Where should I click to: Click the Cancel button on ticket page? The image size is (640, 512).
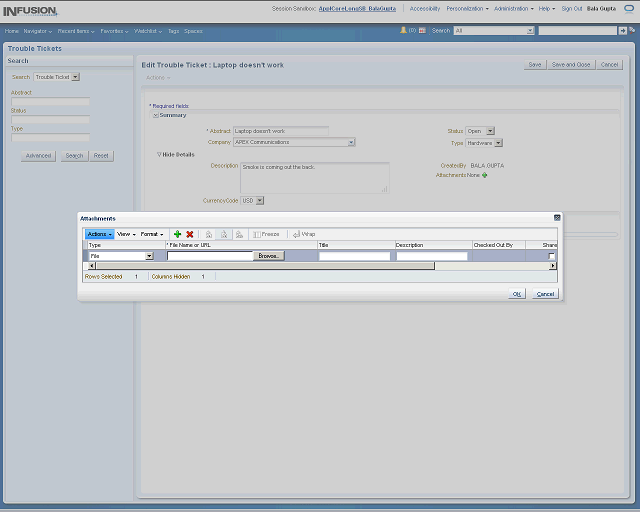[609, 65]
